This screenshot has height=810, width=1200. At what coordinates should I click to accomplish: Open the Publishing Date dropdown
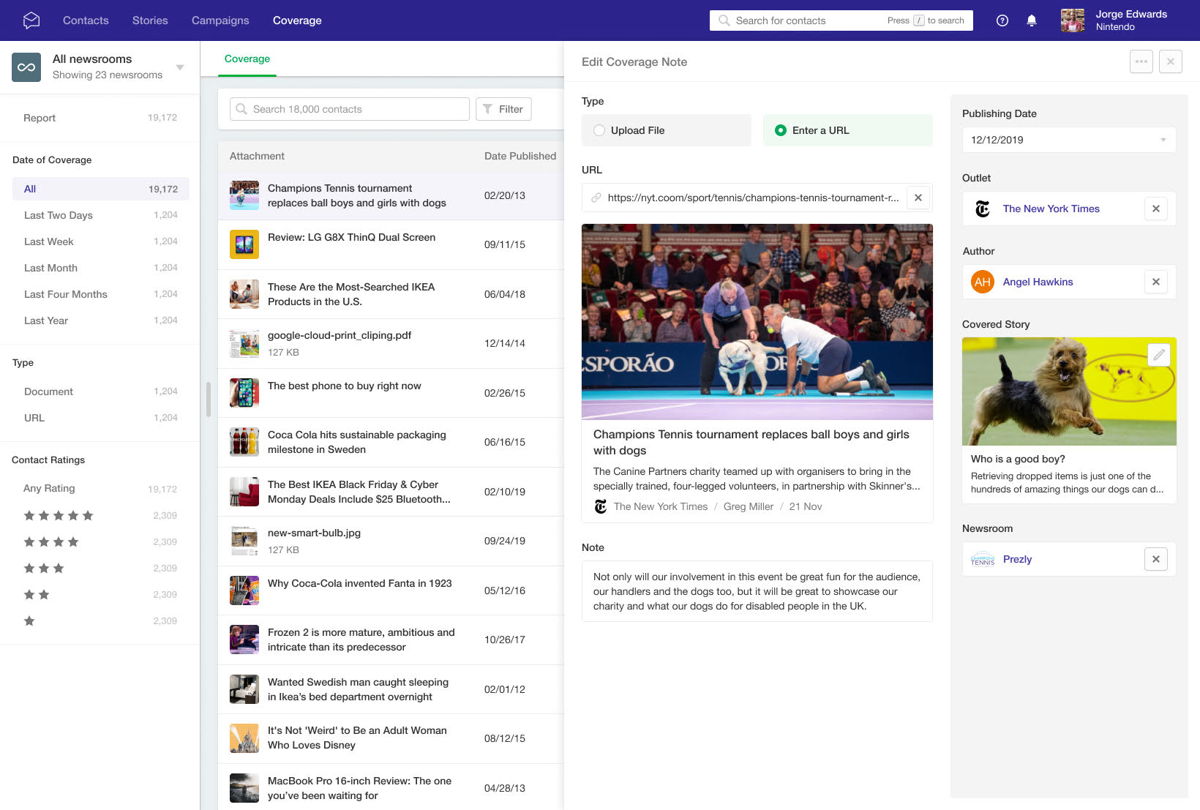click(x=1069, y=140)
